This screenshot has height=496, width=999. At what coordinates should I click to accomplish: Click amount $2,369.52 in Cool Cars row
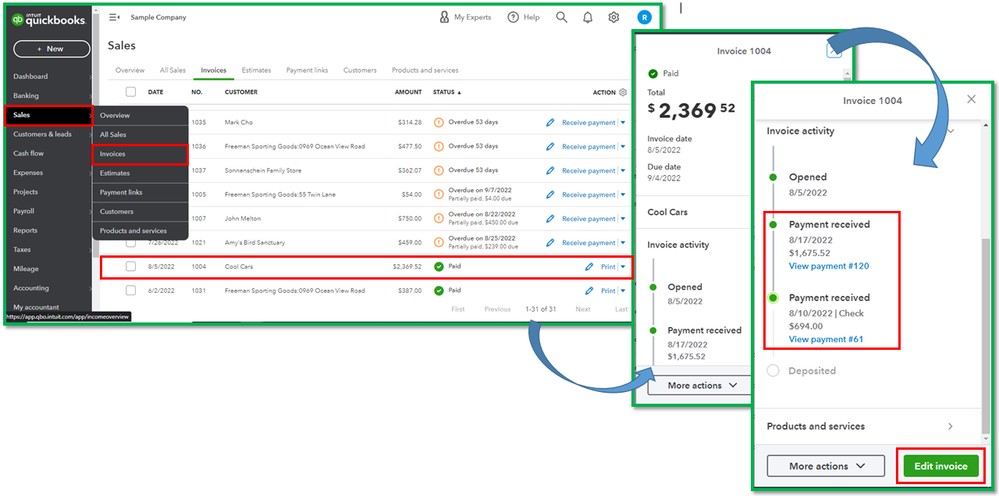406,267
